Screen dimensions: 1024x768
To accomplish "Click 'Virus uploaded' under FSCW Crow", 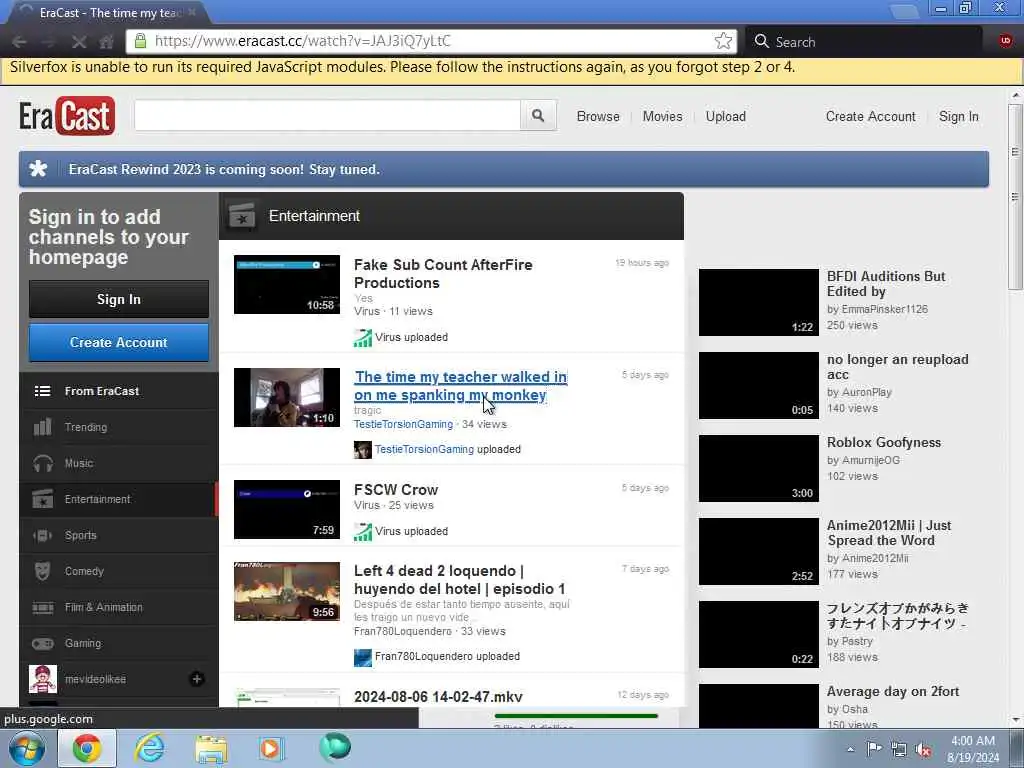I will (411, 531).
